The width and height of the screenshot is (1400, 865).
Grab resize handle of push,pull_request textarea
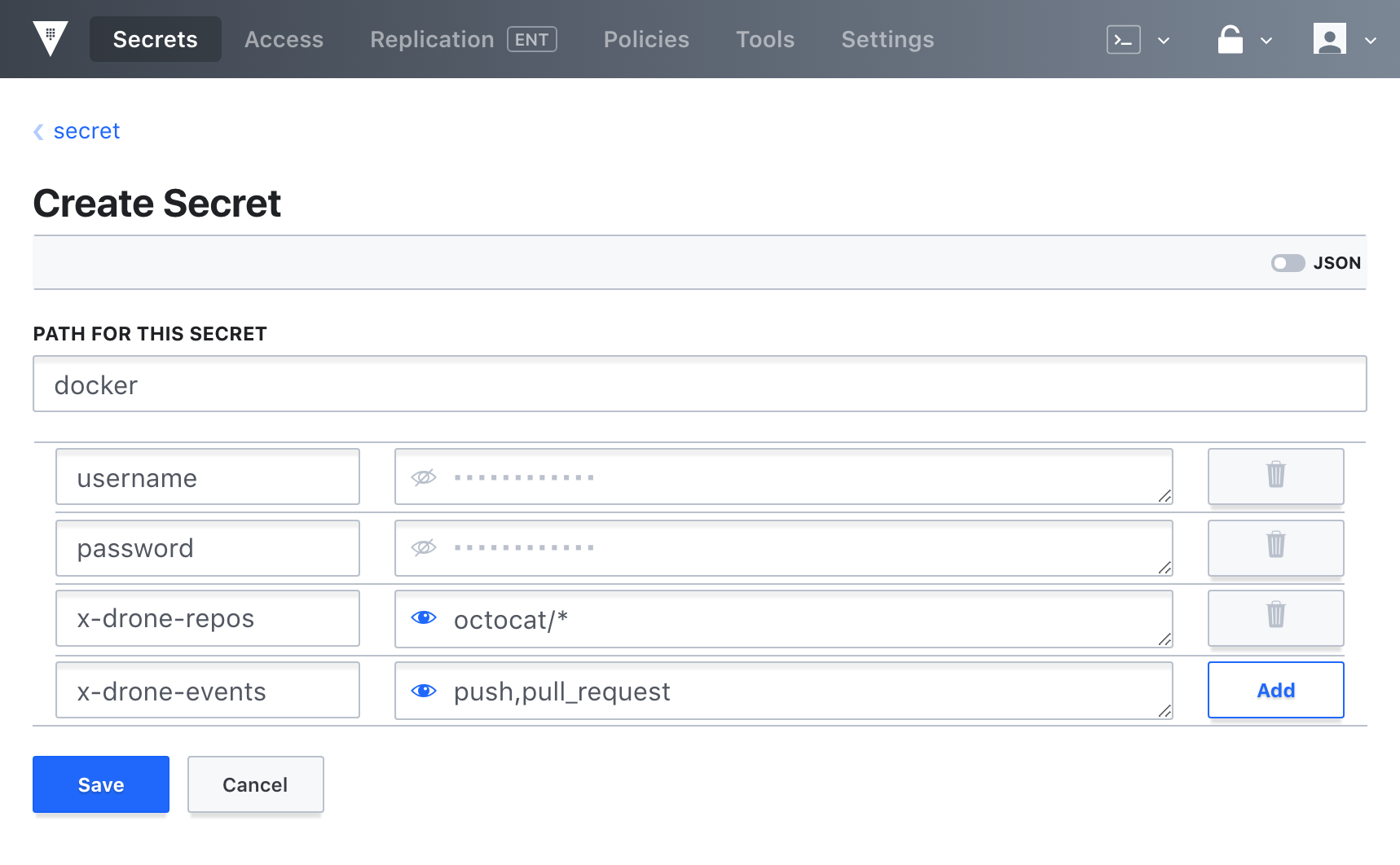[x=1164, y=711]
